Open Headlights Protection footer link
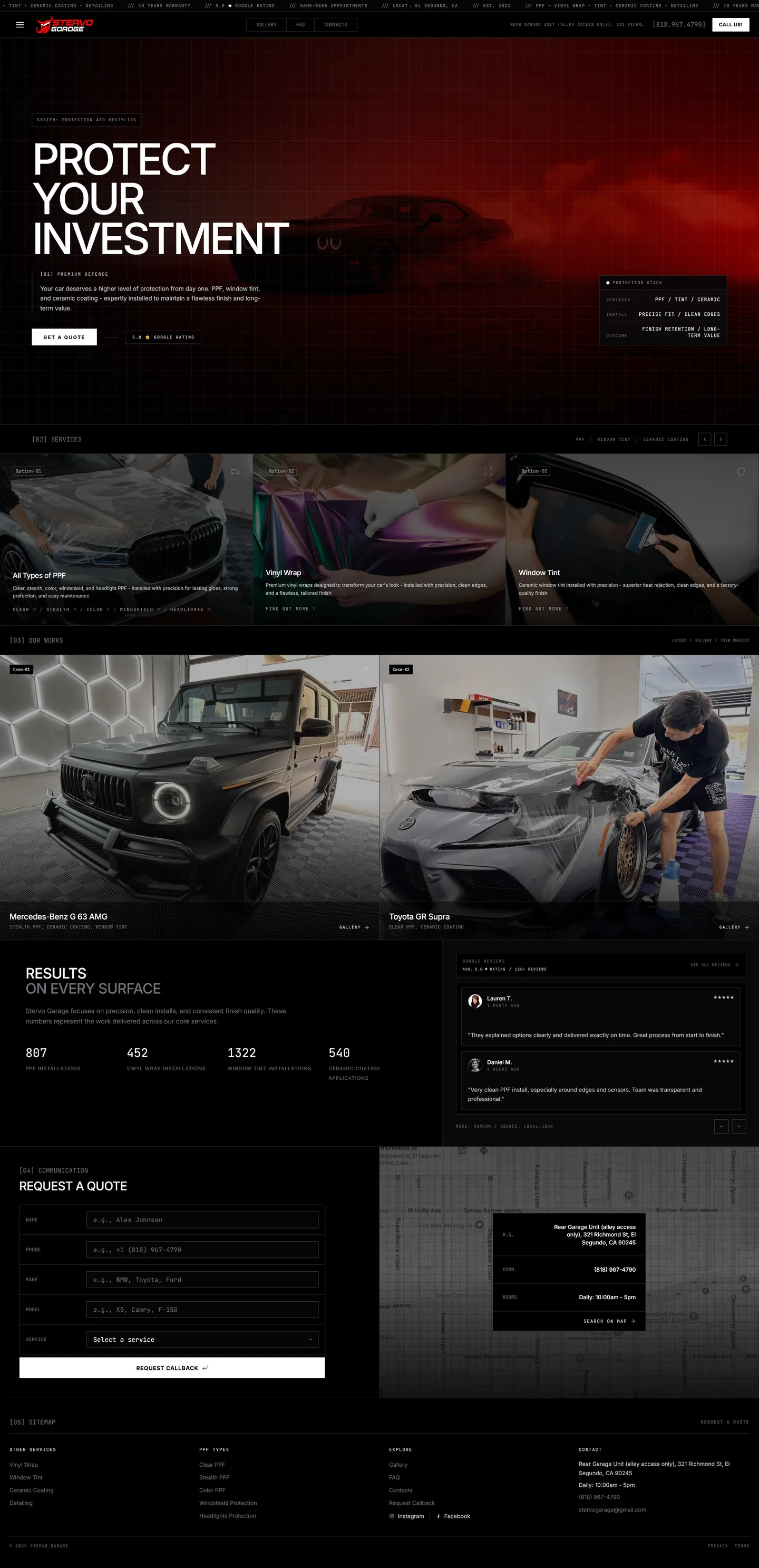The height and width of the screenshot is (1568, 759). coord(228,1516)
